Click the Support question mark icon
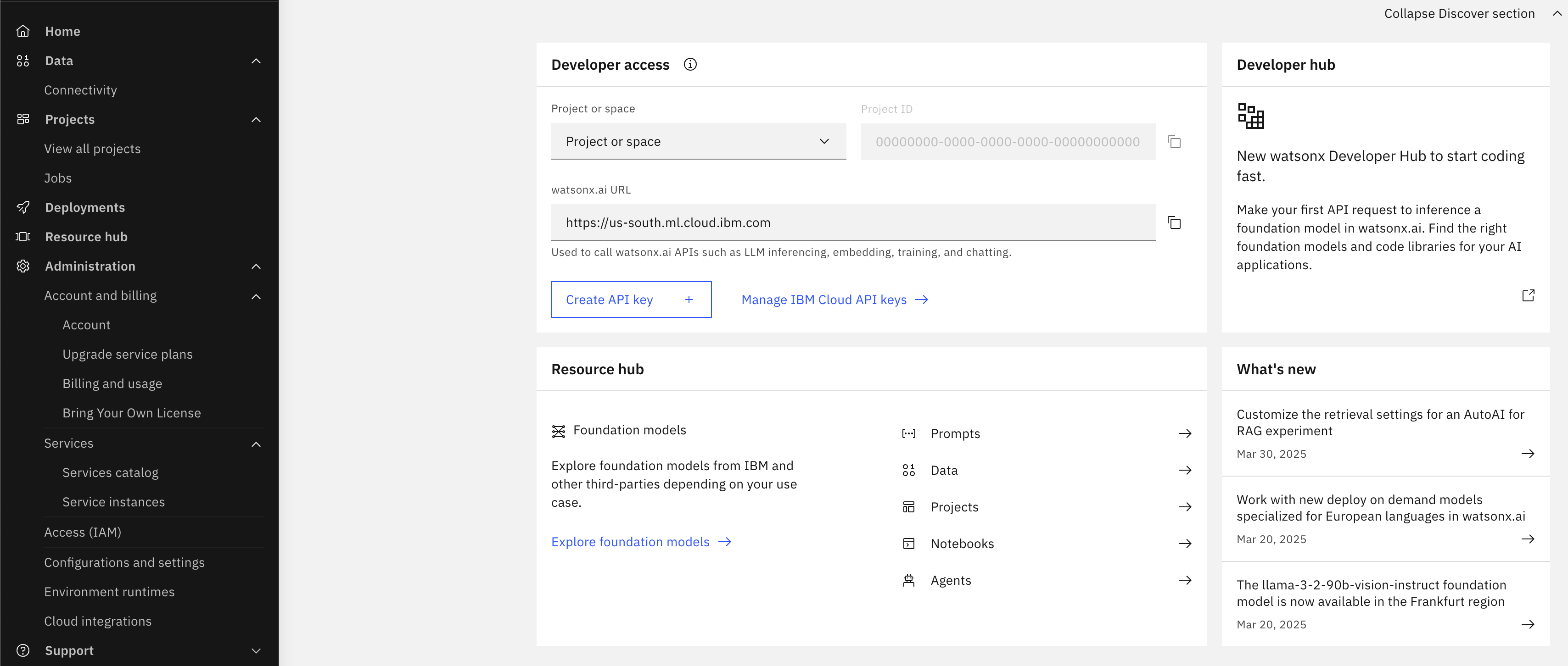Screen dimensions: 1568x666 [23, 650]
